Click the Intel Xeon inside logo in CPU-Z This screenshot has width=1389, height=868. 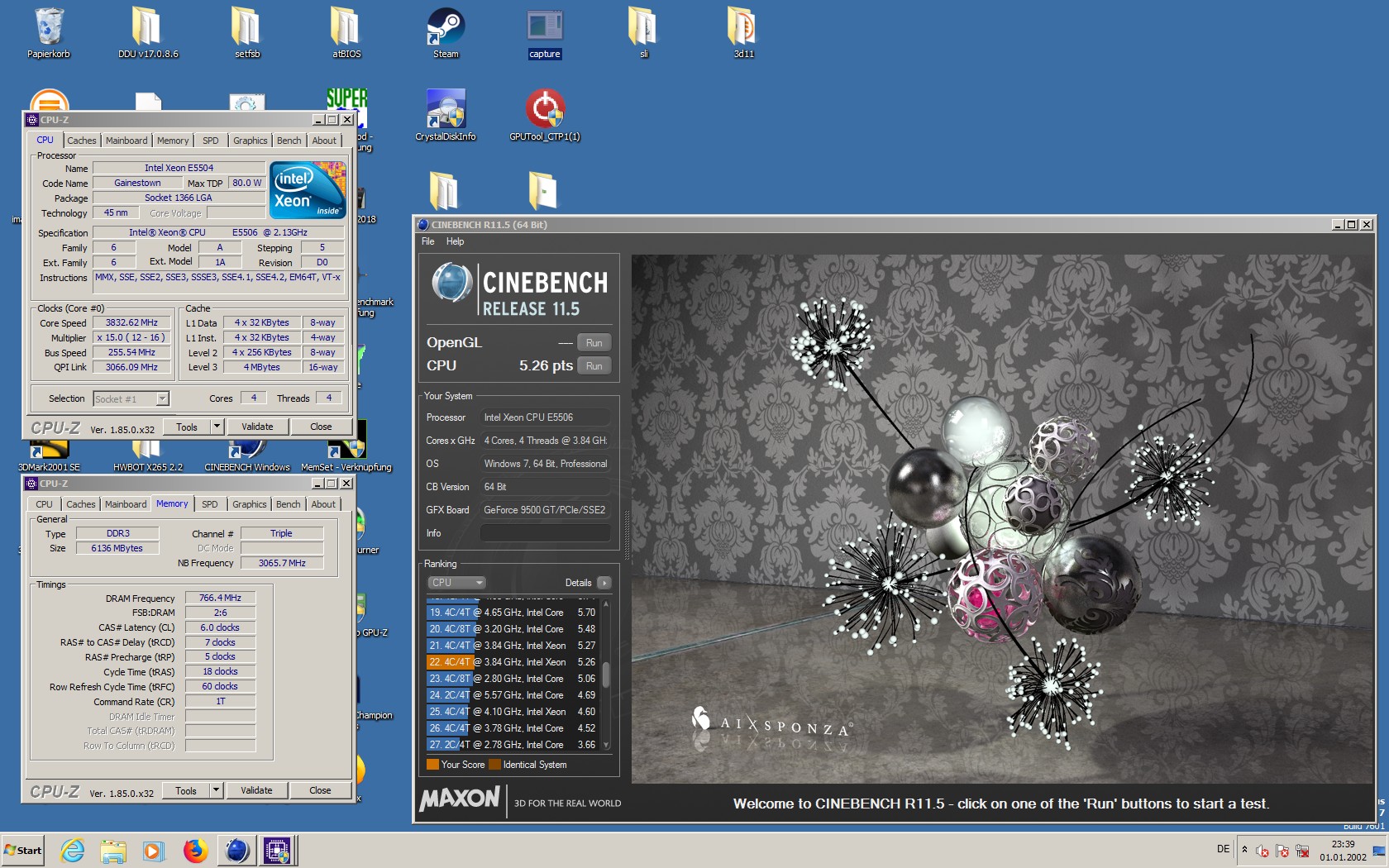pyautogui.click(x=308, y=189)
